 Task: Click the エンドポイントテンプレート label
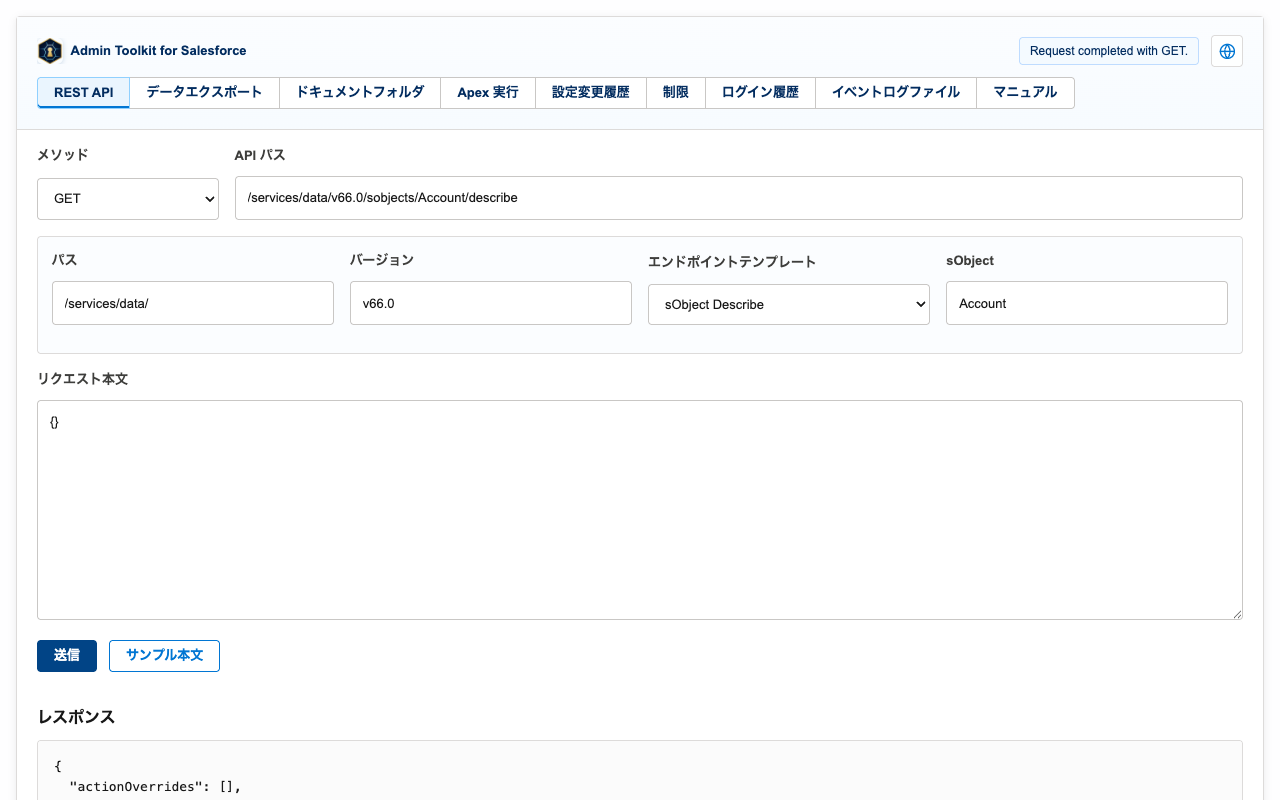(732, 262)
